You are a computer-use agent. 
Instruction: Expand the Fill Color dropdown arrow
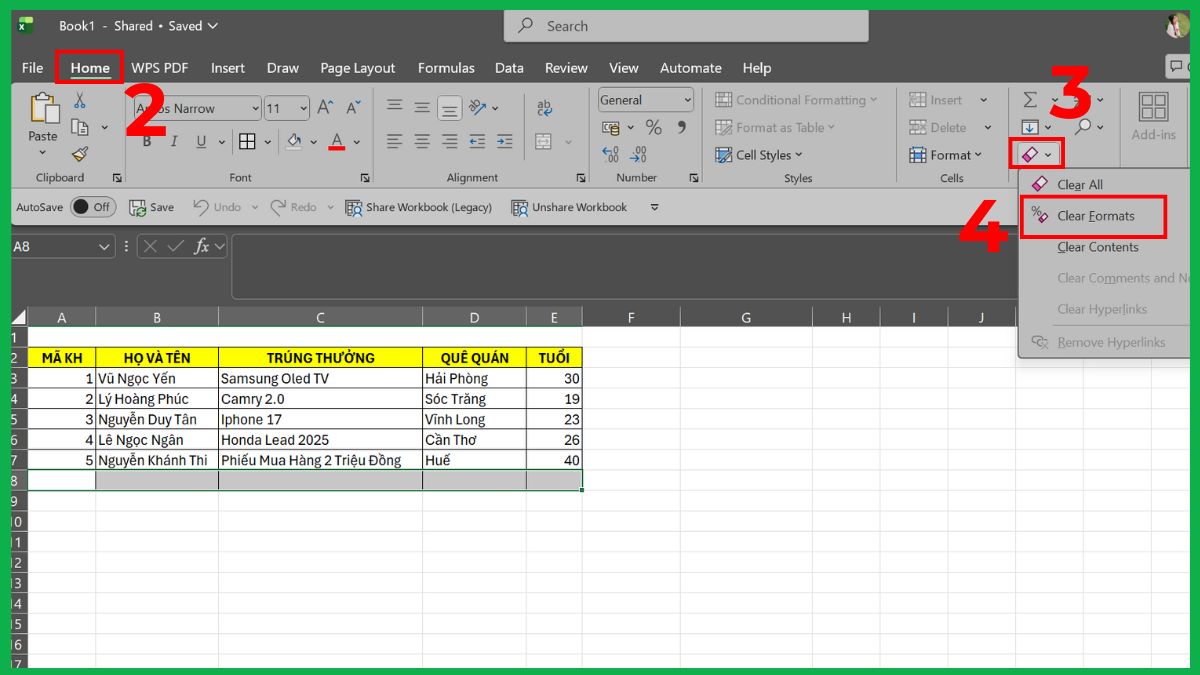[314, 141]
